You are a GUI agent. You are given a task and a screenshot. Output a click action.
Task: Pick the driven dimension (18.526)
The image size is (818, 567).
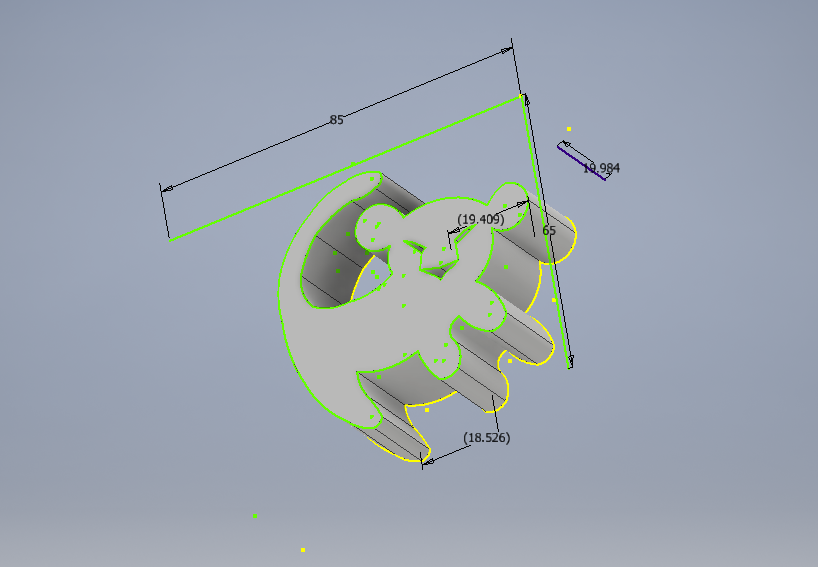(487, 438)
